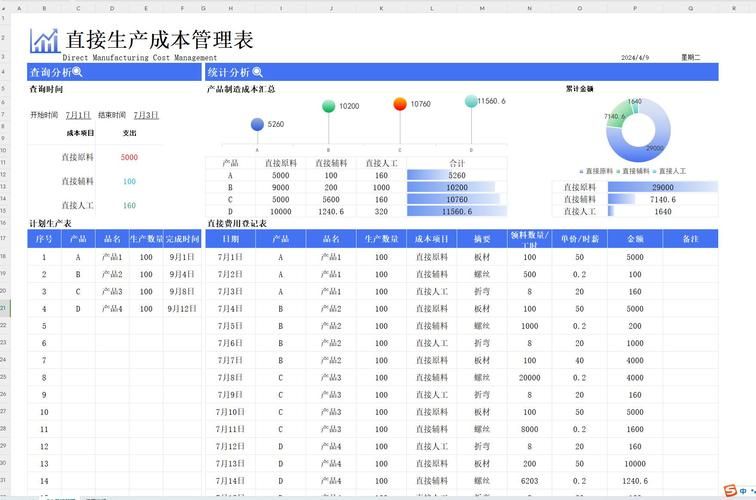Select row 21 header
The height and width of the screenshot is (500, 756).
4,308
